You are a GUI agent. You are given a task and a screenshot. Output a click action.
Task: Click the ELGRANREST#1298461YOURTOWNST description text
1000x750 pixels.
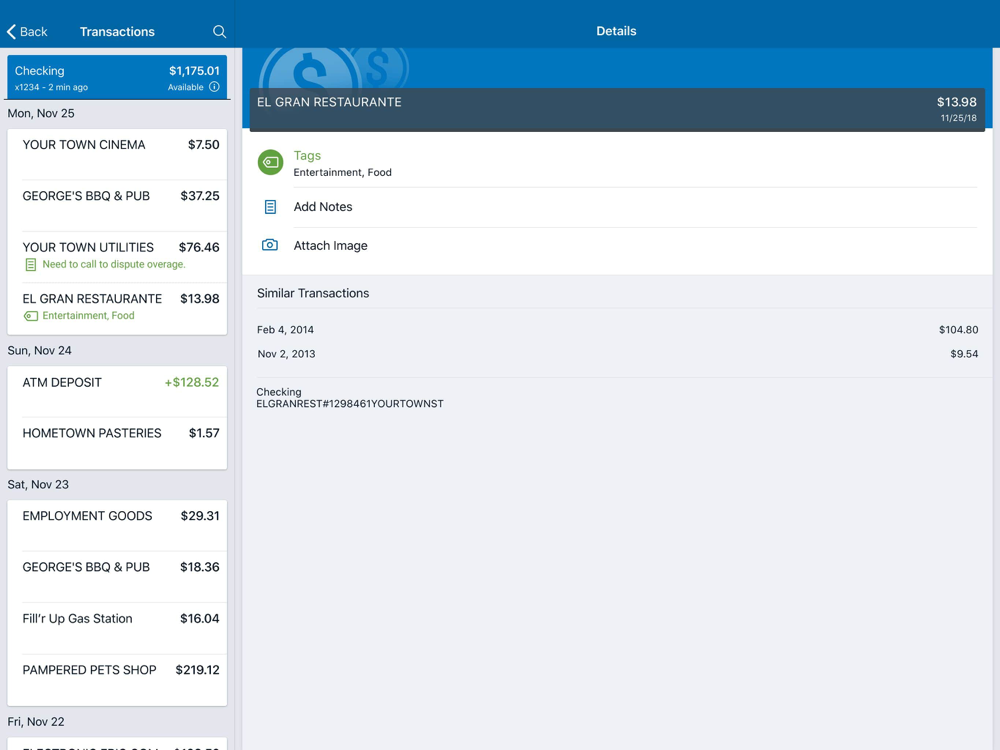[x=350, y=404]
